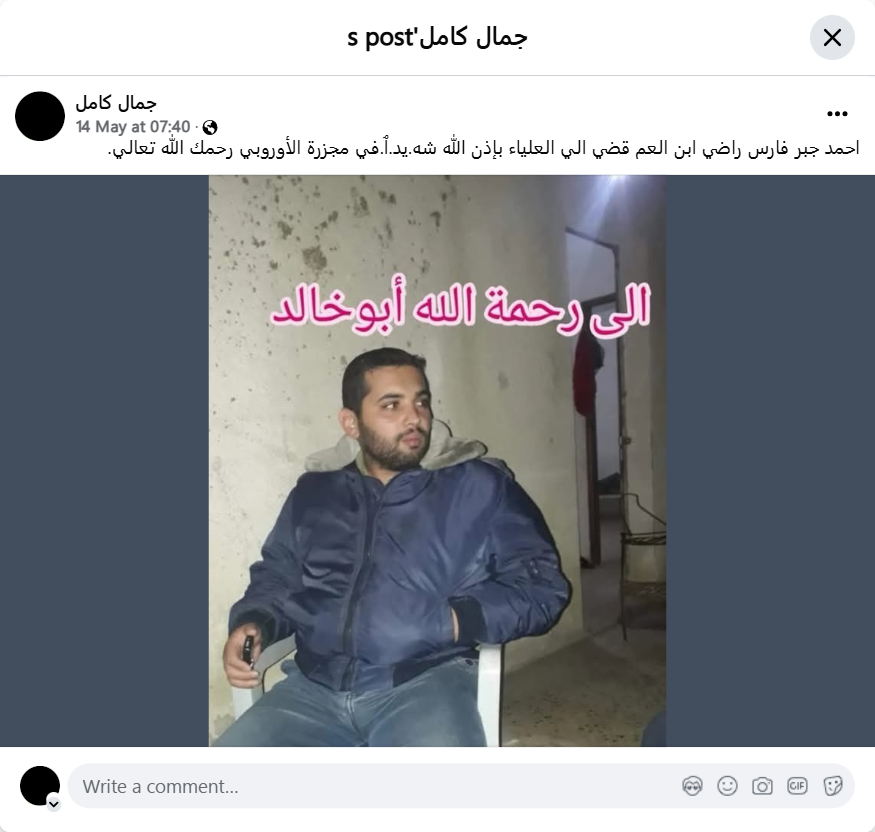The width and height of the screenshot is (875, 832).
Task: Expand the commenting identity chevron on avatar
Action: 54,804
